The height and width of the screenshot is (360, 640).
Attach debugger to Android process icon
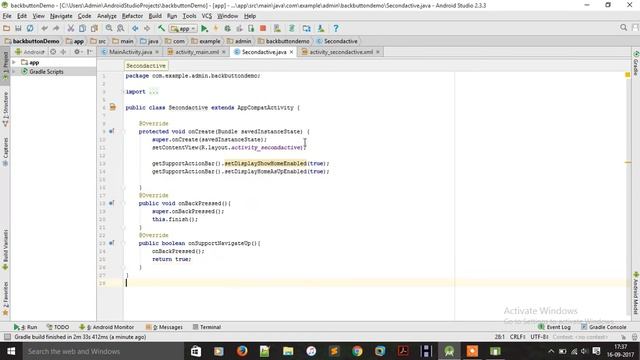[x=251, y=29]
